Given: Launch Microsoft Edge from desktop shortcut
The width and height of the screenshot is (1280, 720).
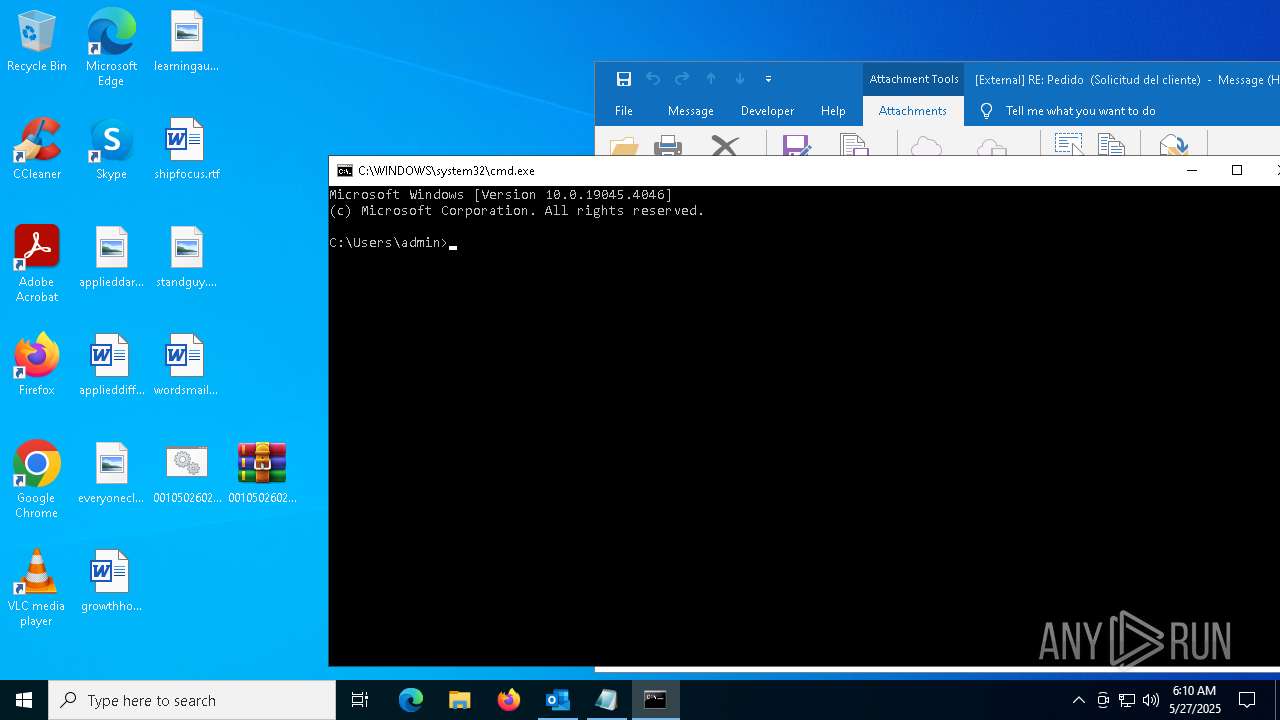Looking at the screenshot, I should tap(111, 47).
